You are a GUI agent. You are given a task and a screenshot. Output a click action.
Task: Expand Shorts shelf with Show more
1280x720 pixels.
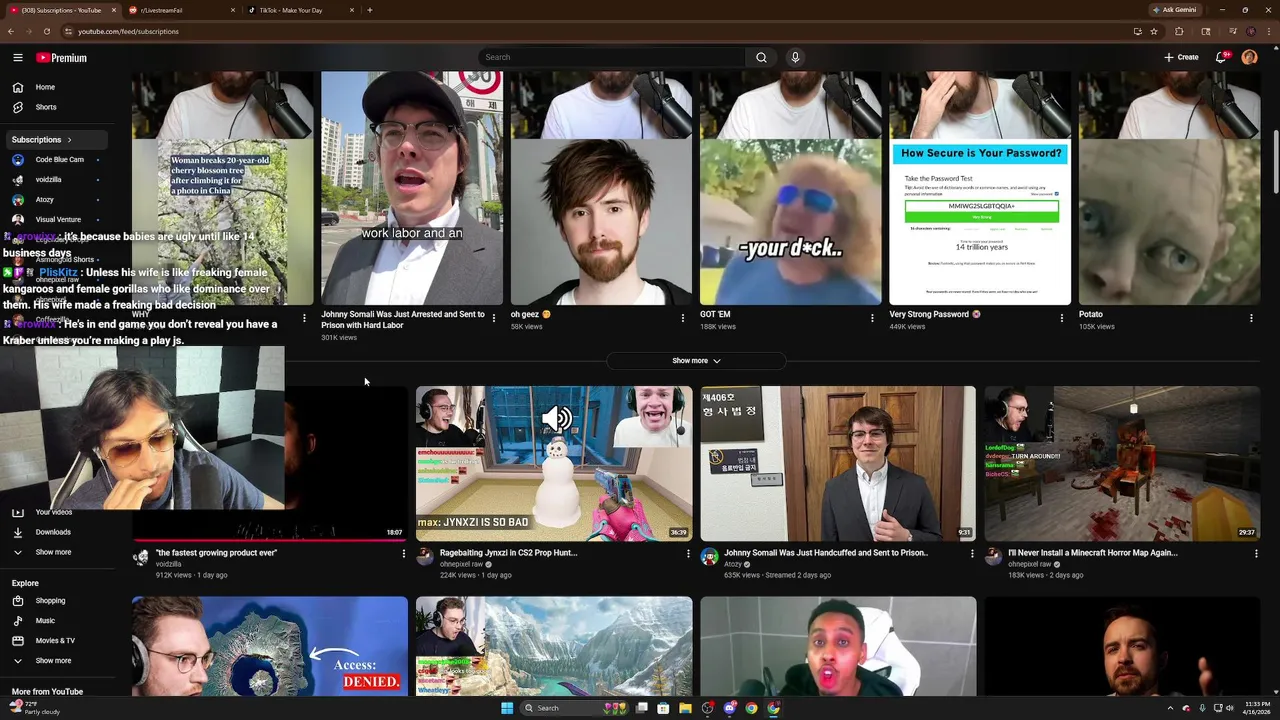coord(696,360)
